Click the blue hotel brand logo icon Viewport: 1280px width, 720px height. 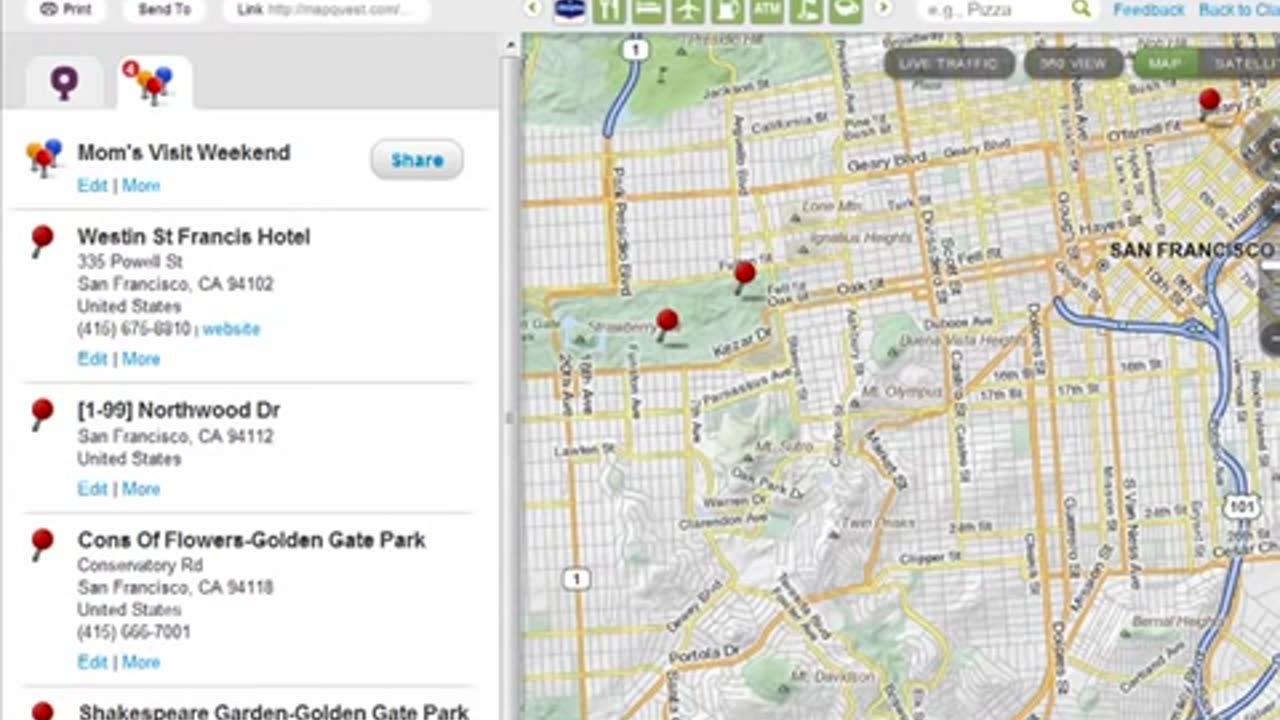(x=570, y=10)
